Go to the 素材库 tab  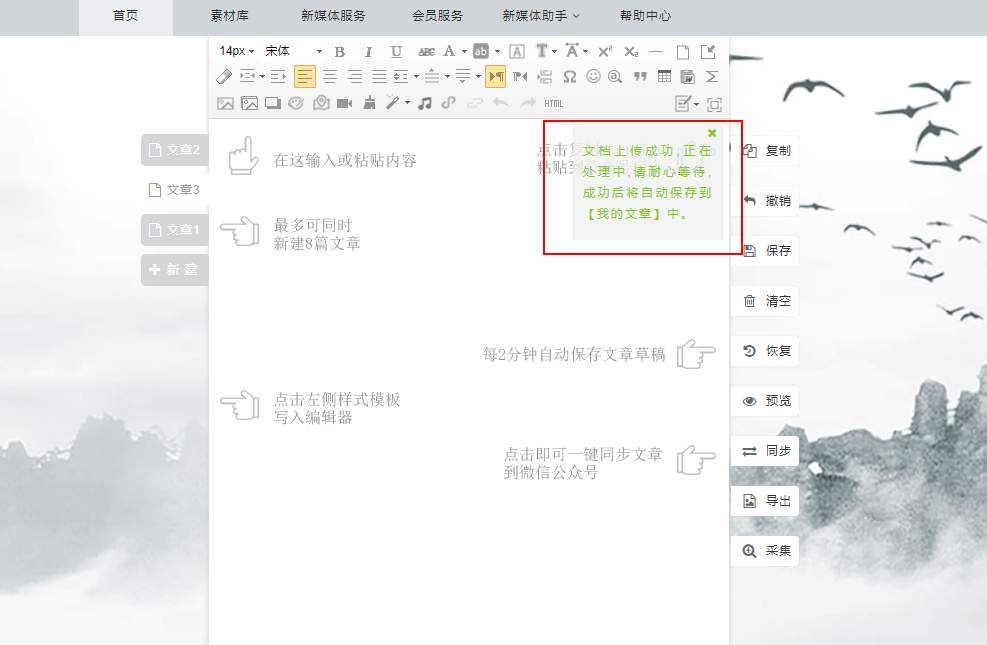pyautogui.click(x=230, y=16)
